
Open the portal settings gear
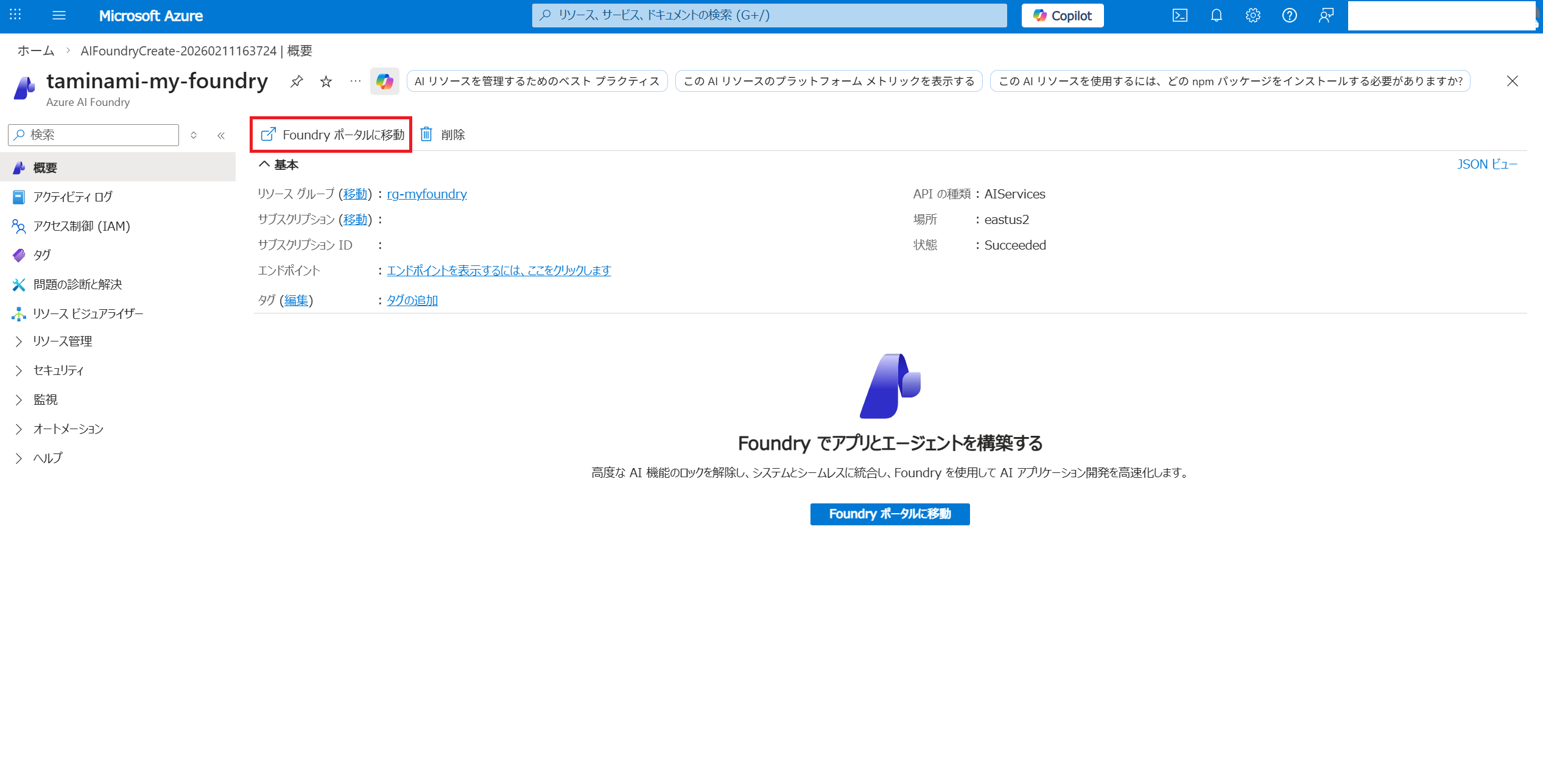point(1253,16)
